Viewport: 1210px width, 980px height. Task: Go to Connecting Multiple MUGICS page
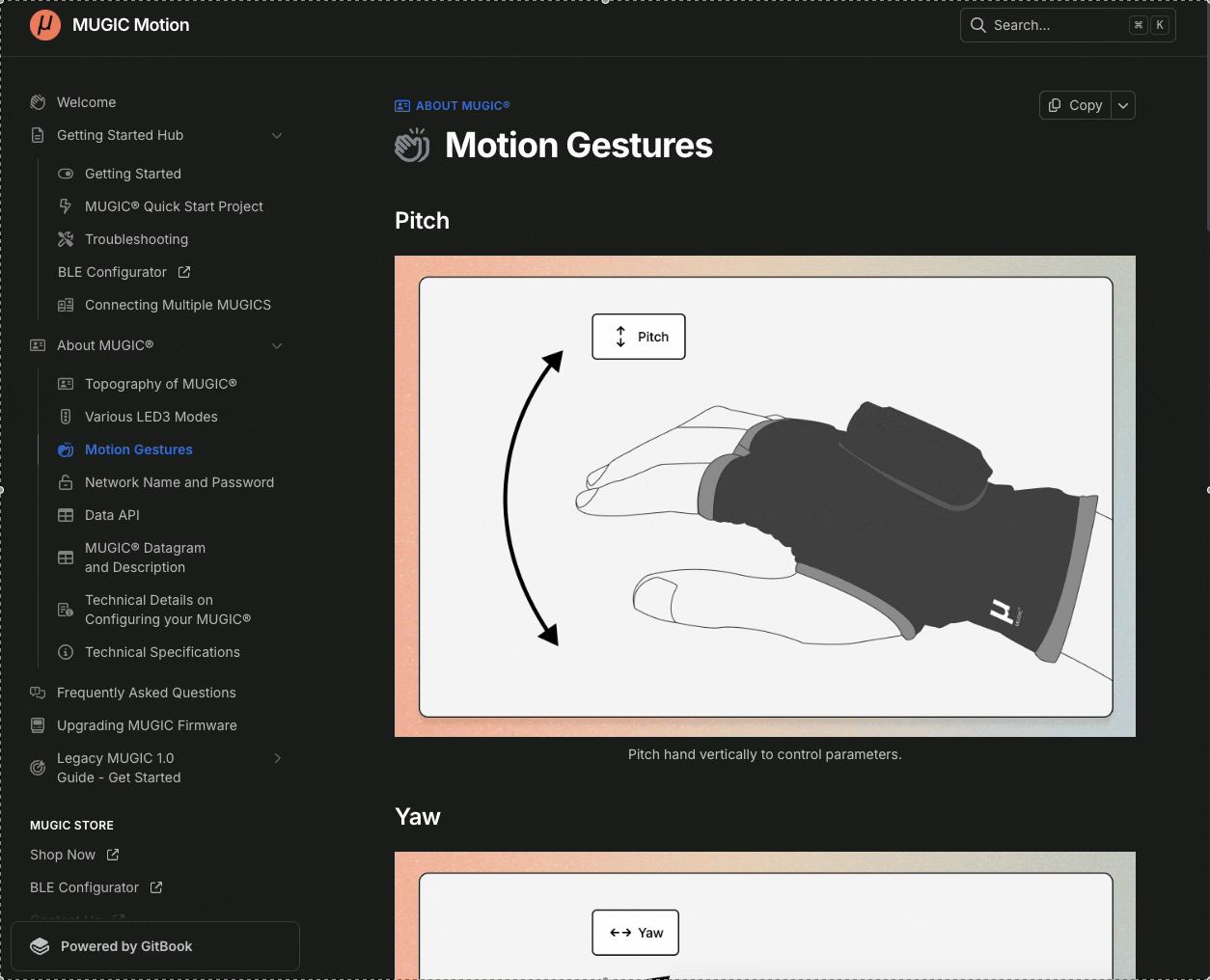click(178, 305)
